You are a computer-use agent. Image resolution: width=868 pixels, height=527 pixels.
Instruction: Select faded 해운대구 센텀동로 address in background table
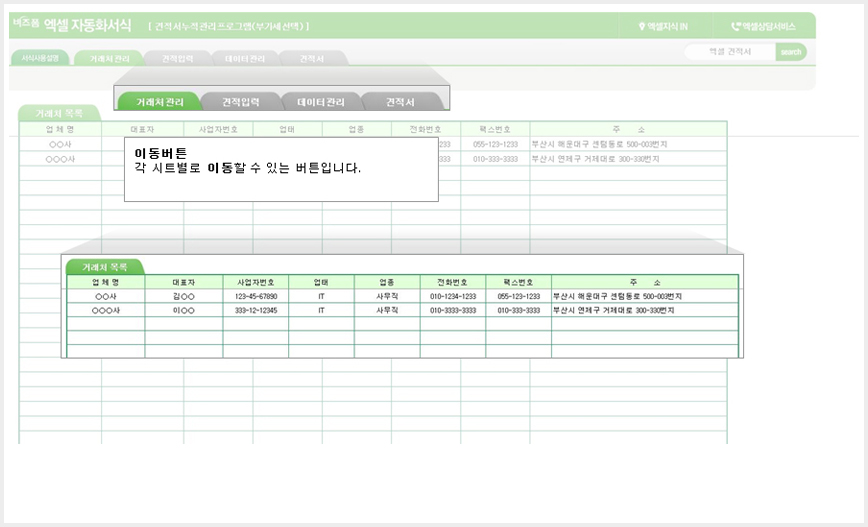click(x=628, y=144)
